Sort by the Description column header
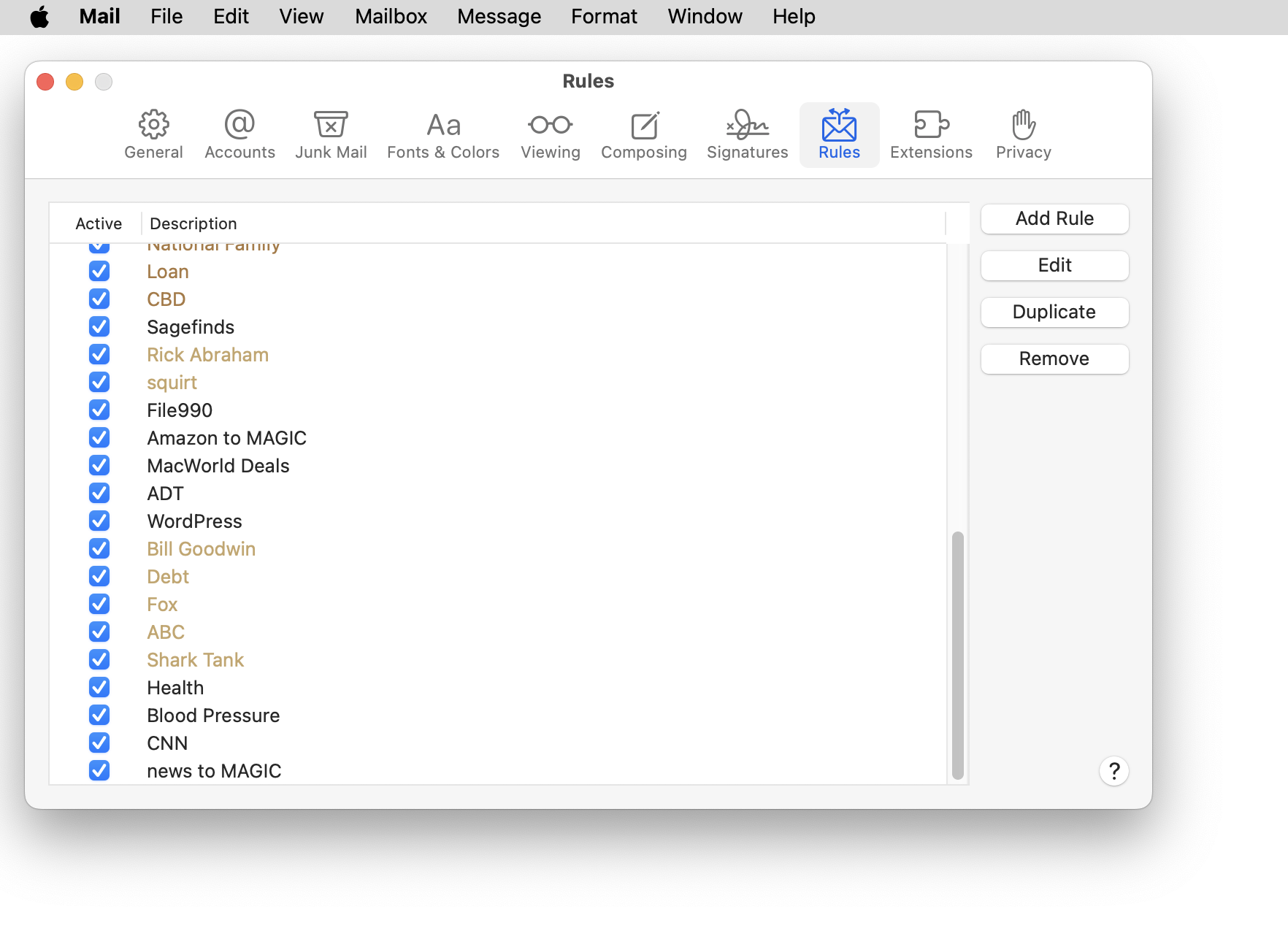1288x936 pixels. [193, 223]
